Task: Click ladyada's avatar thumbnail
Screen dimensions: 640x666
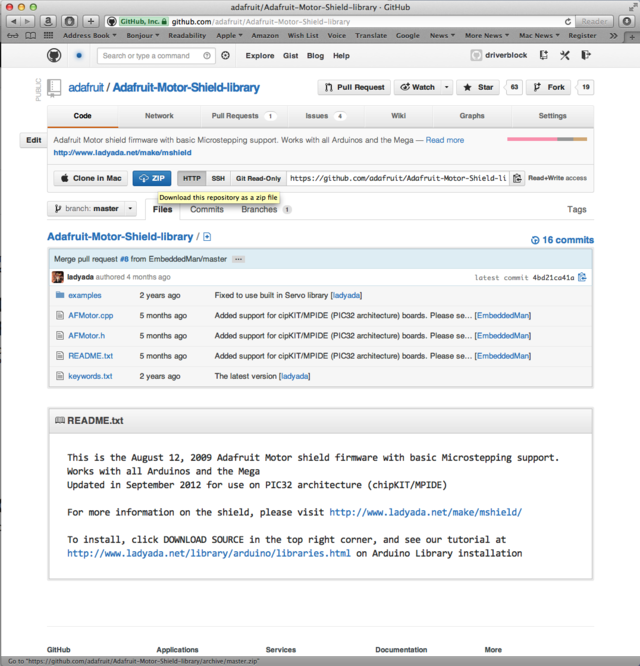Action: pyautogui.click(x=58, y=277)
